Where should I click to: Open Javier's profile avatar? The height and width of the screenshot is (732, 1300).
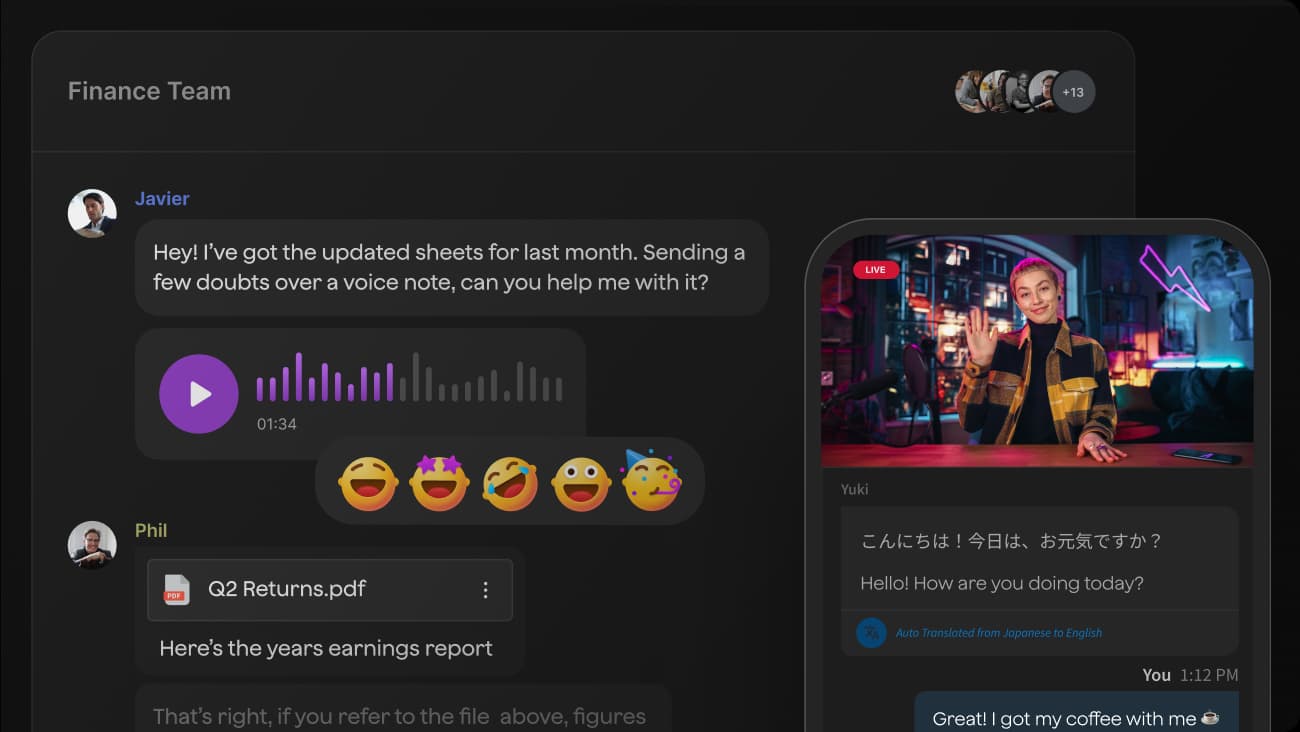click(92, 213)
